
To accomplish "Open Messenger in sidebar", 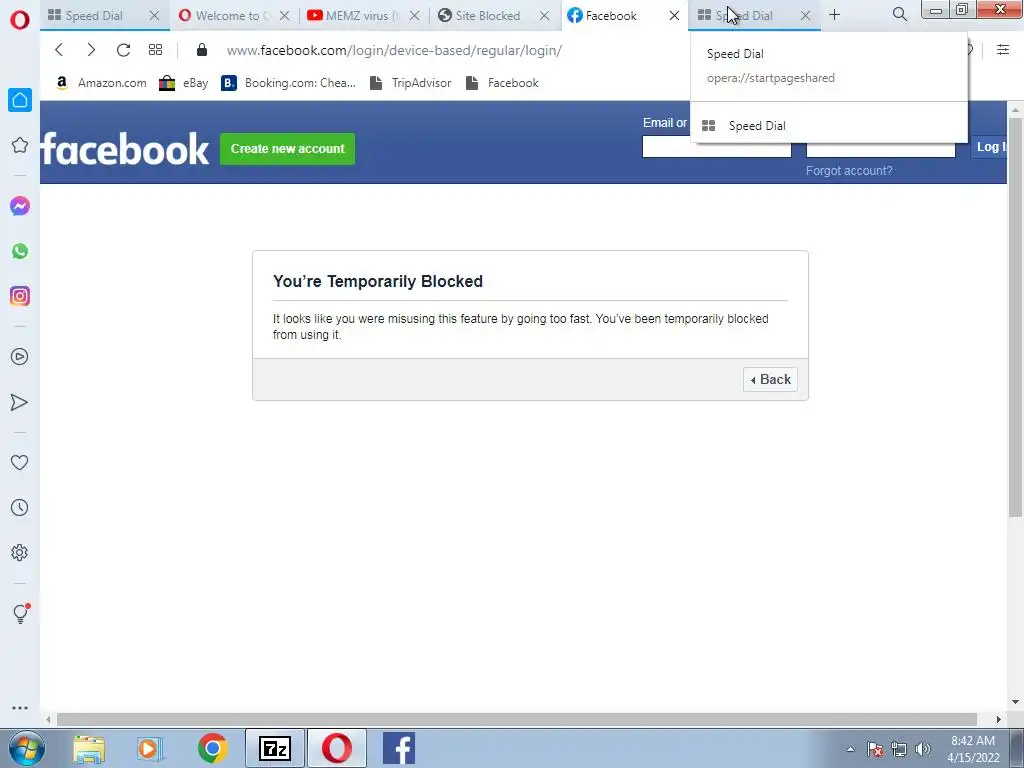I will pyautogui.click(x=20, y=206).
